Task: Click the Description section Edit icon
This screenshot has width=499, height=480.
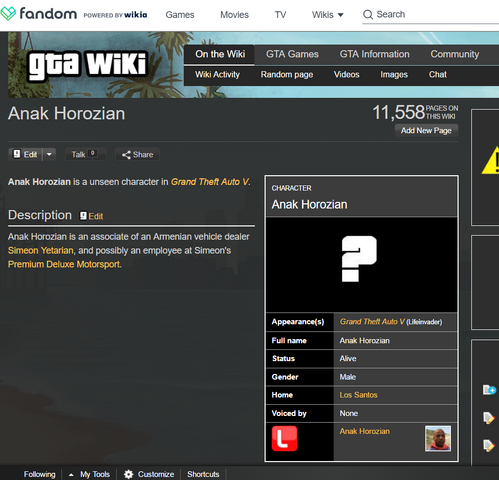Action: point(83,216)
